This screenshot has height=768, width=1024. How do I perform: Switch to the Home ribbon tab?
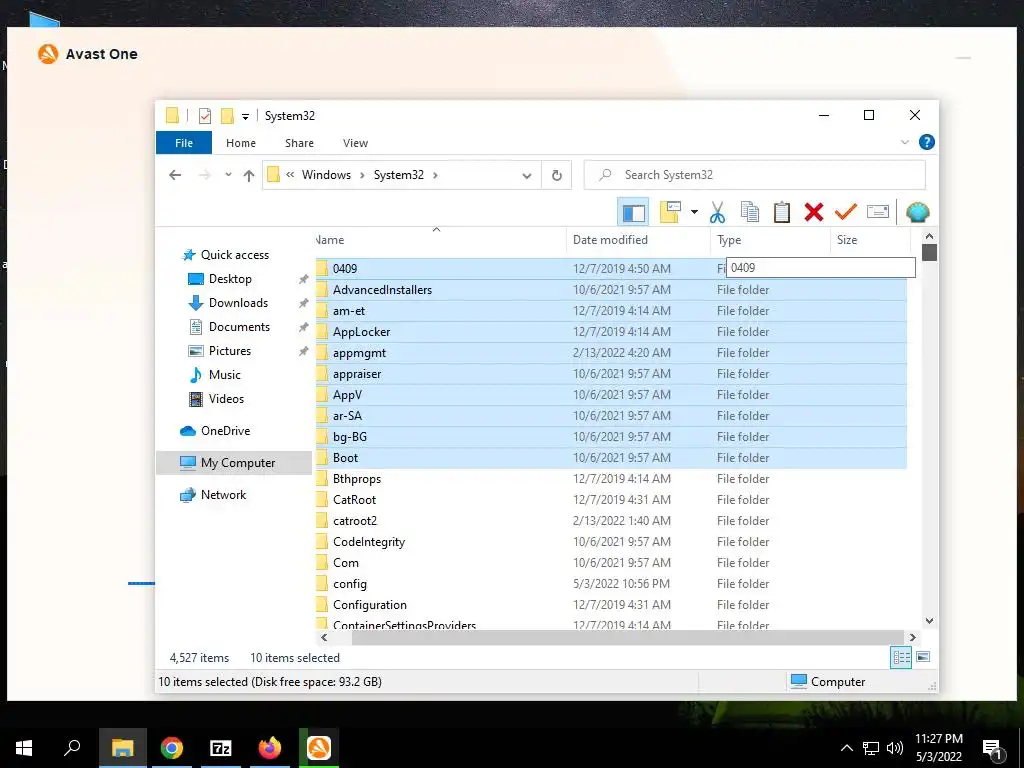pos(241,143)
